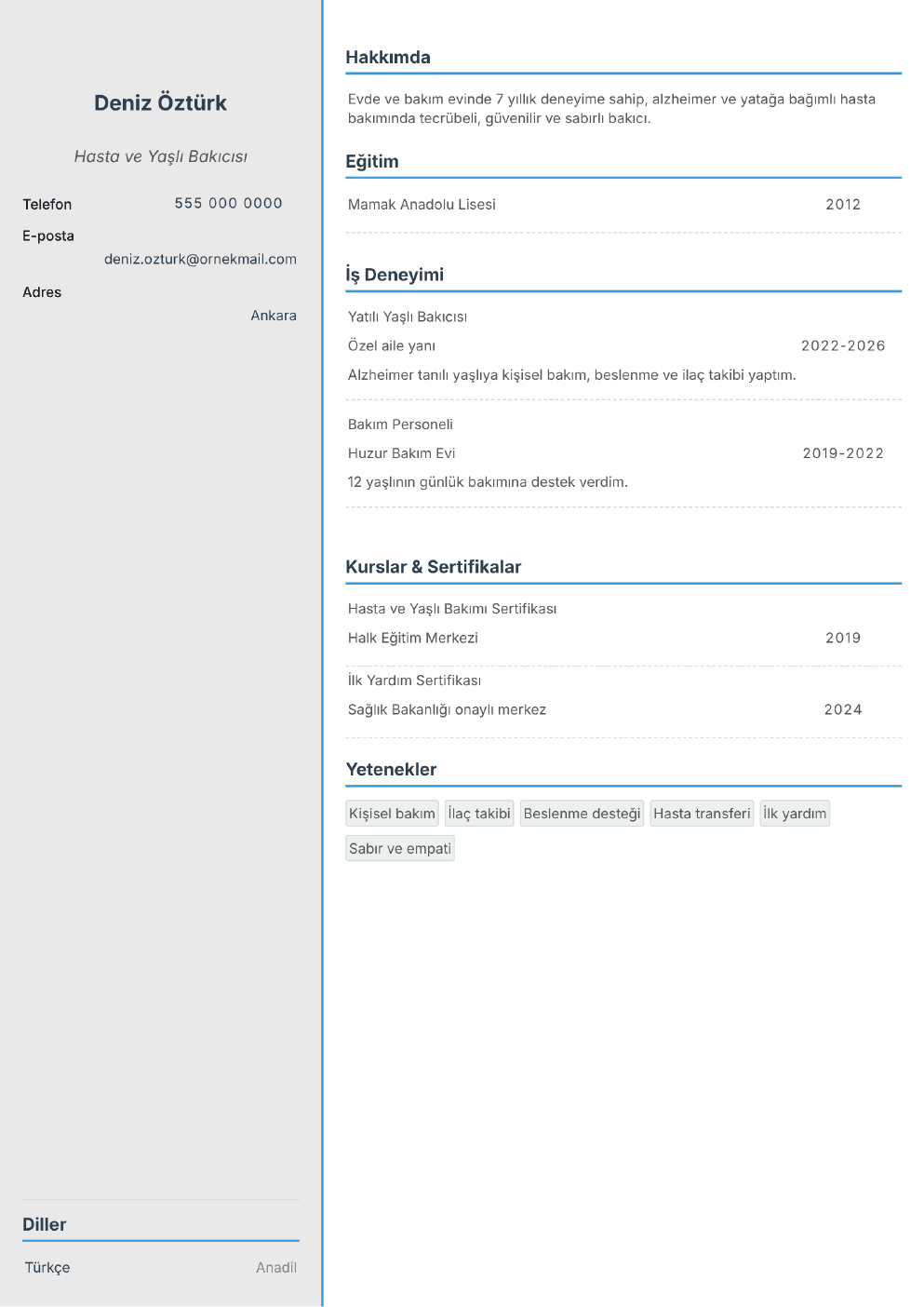924x1307 pixels.
Task: Click the E-posta label
Action: click(x=48, y=236)
